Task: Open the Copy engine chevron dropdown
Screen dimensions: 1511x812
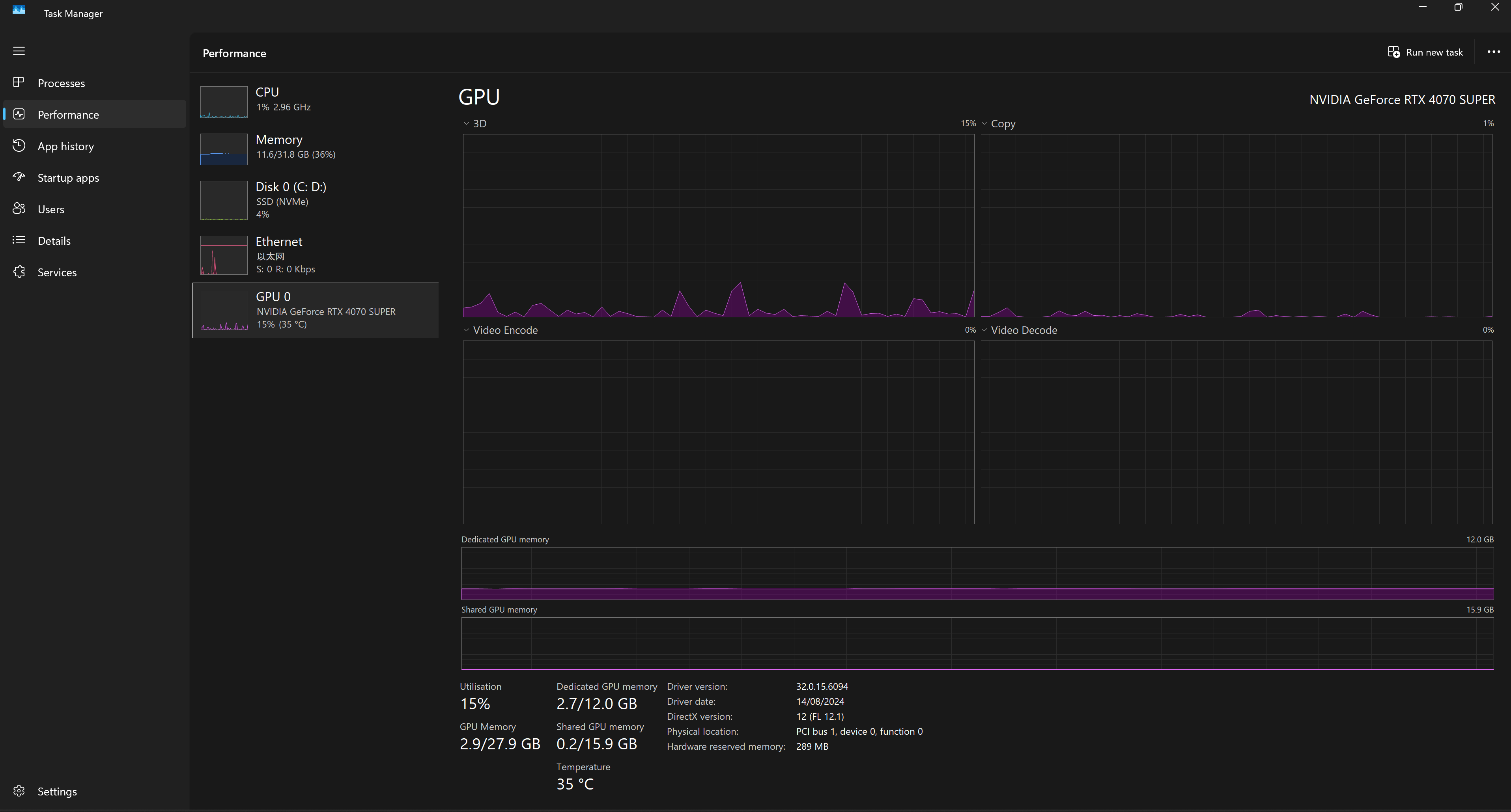Action: [984, 124]
